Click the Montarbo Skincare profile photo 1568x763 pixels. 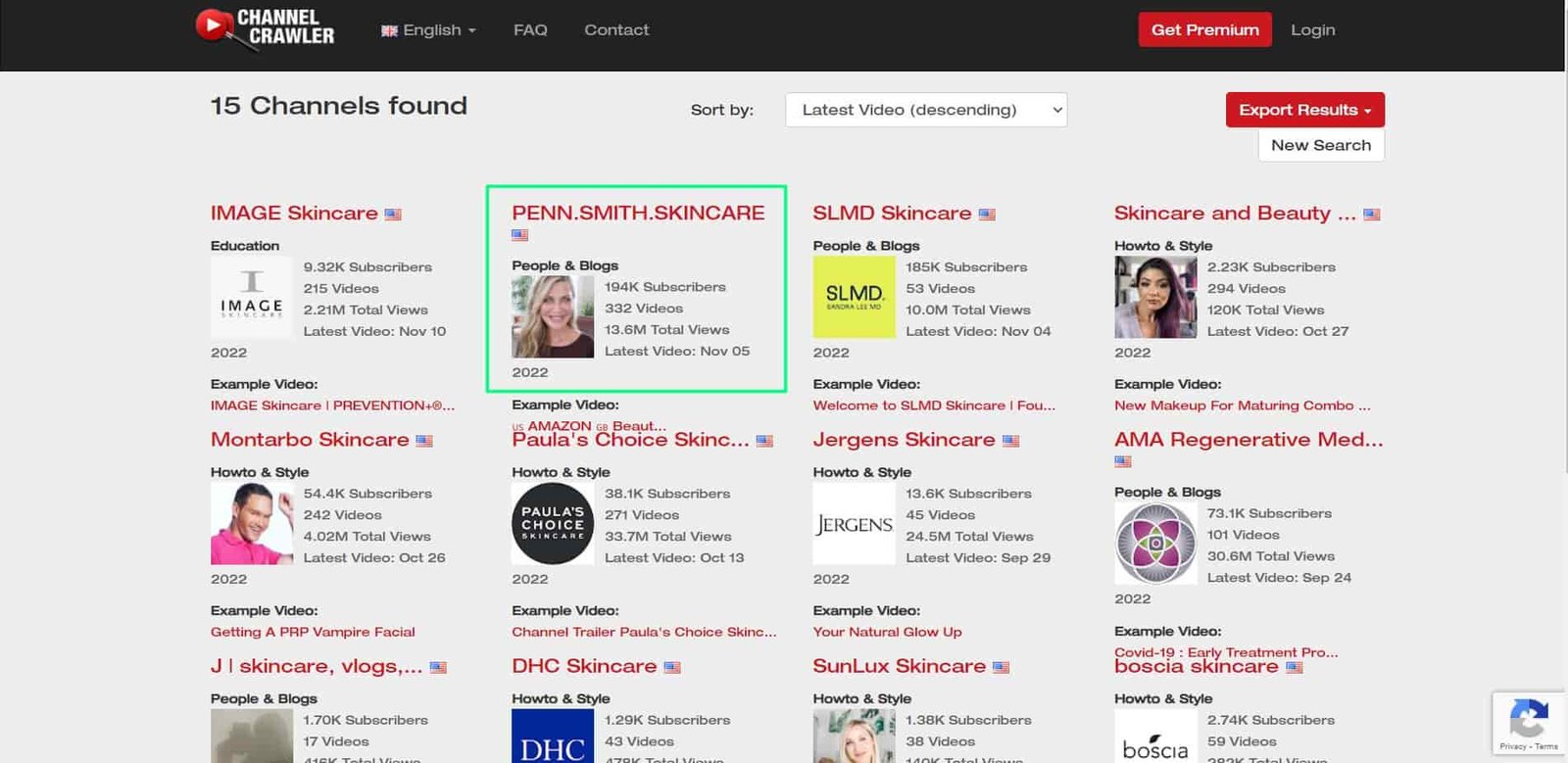pos(252,523)
